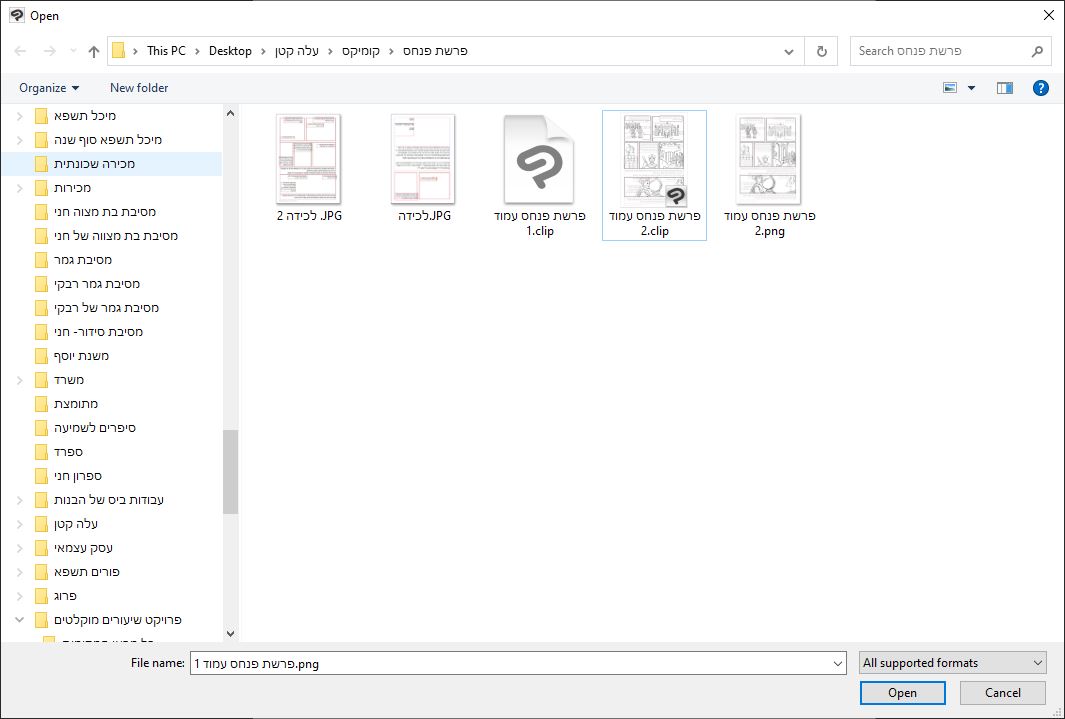Close the Open dialog

1048,15
